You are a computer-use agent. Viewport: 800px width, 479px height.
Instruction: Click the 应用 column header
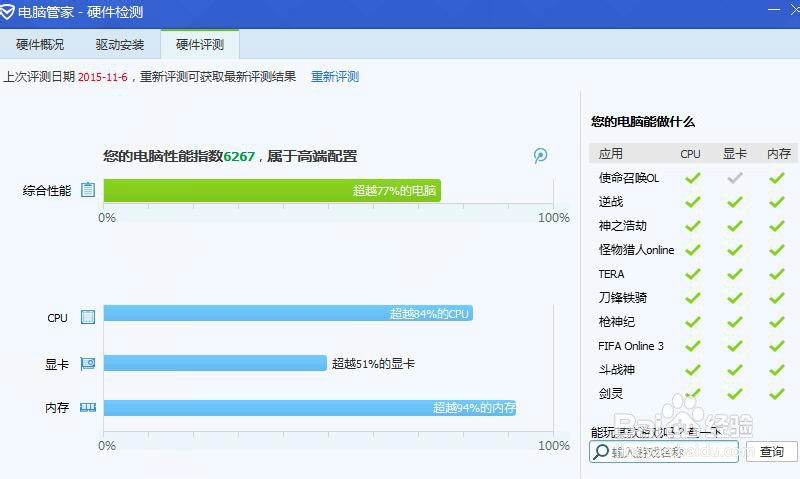click(x=611, y=154)
